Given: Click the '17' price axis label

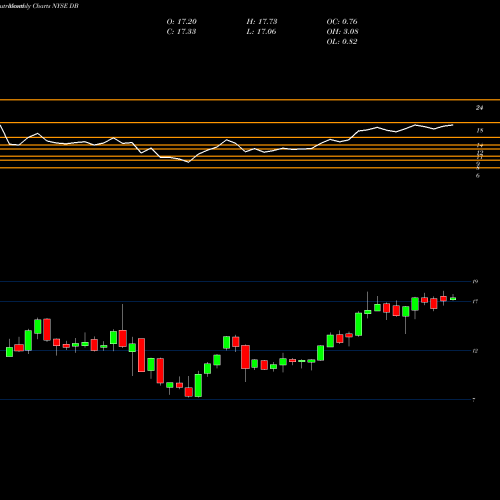Looking at the screenshot, I should point(475,302).
